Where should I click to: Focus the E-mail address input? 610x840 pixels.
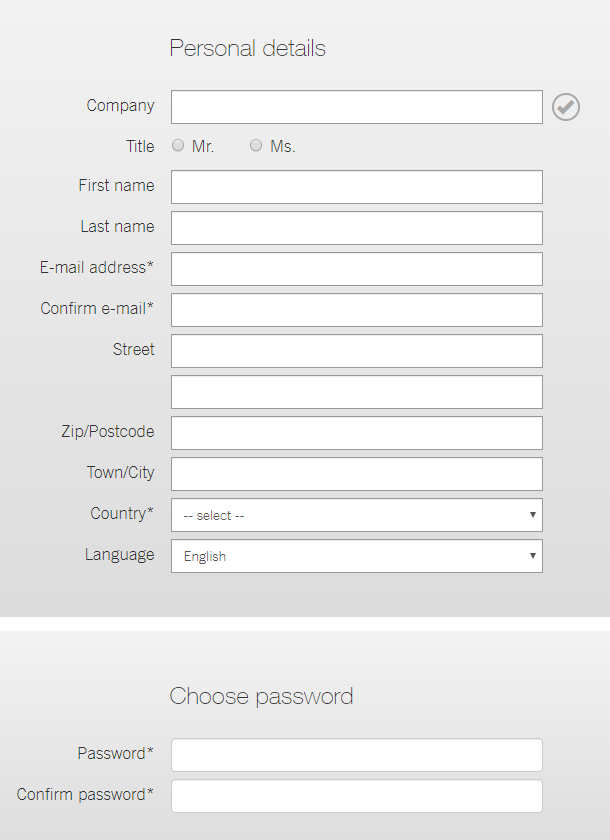click(356, 269)
